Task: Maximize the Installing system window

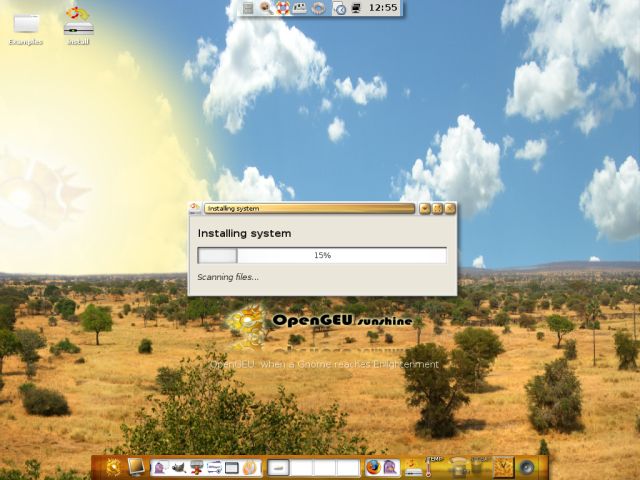Action: point(438,209)
